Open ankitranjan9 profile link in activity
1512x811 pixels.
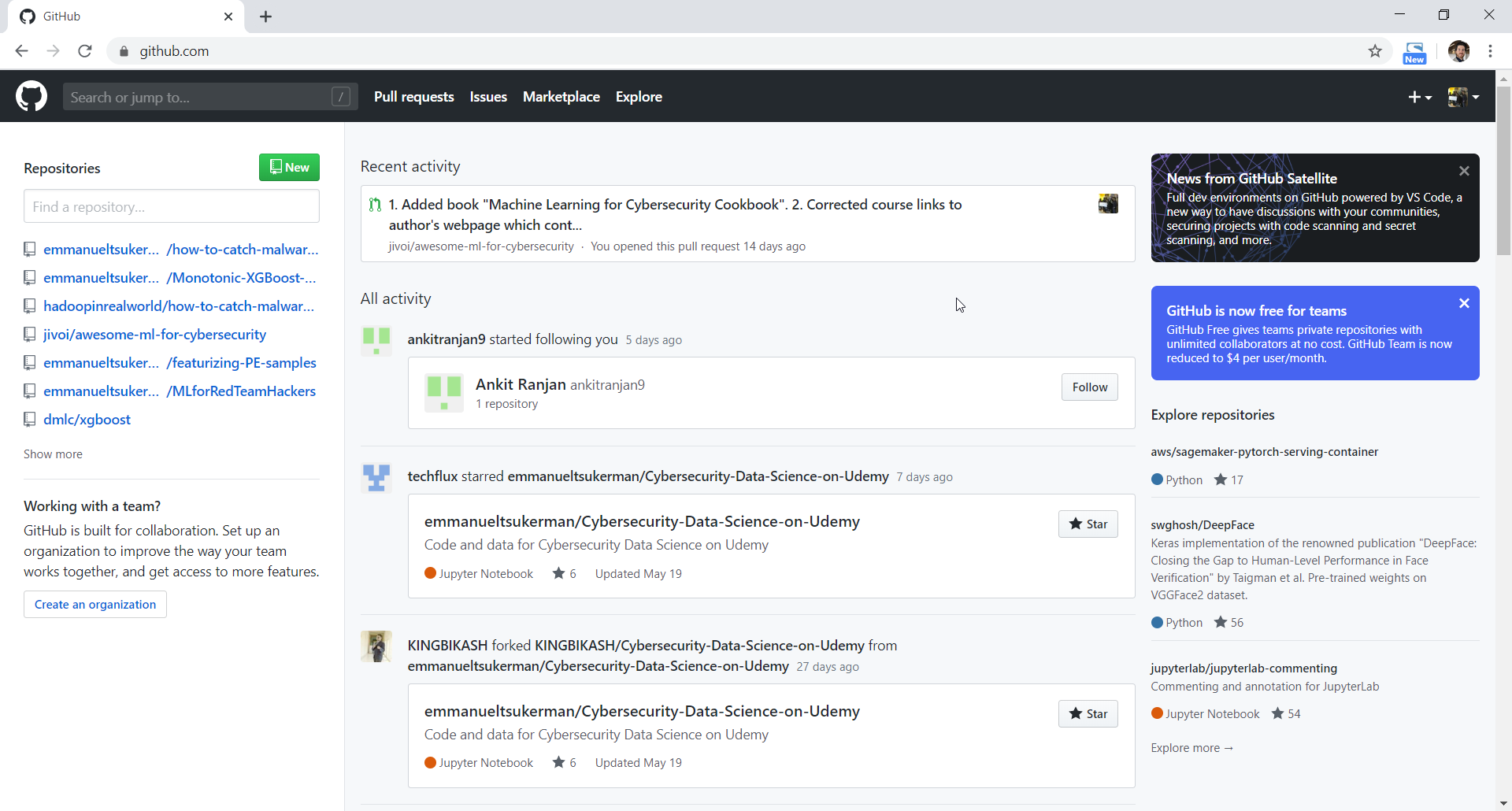tap(447, 339)
